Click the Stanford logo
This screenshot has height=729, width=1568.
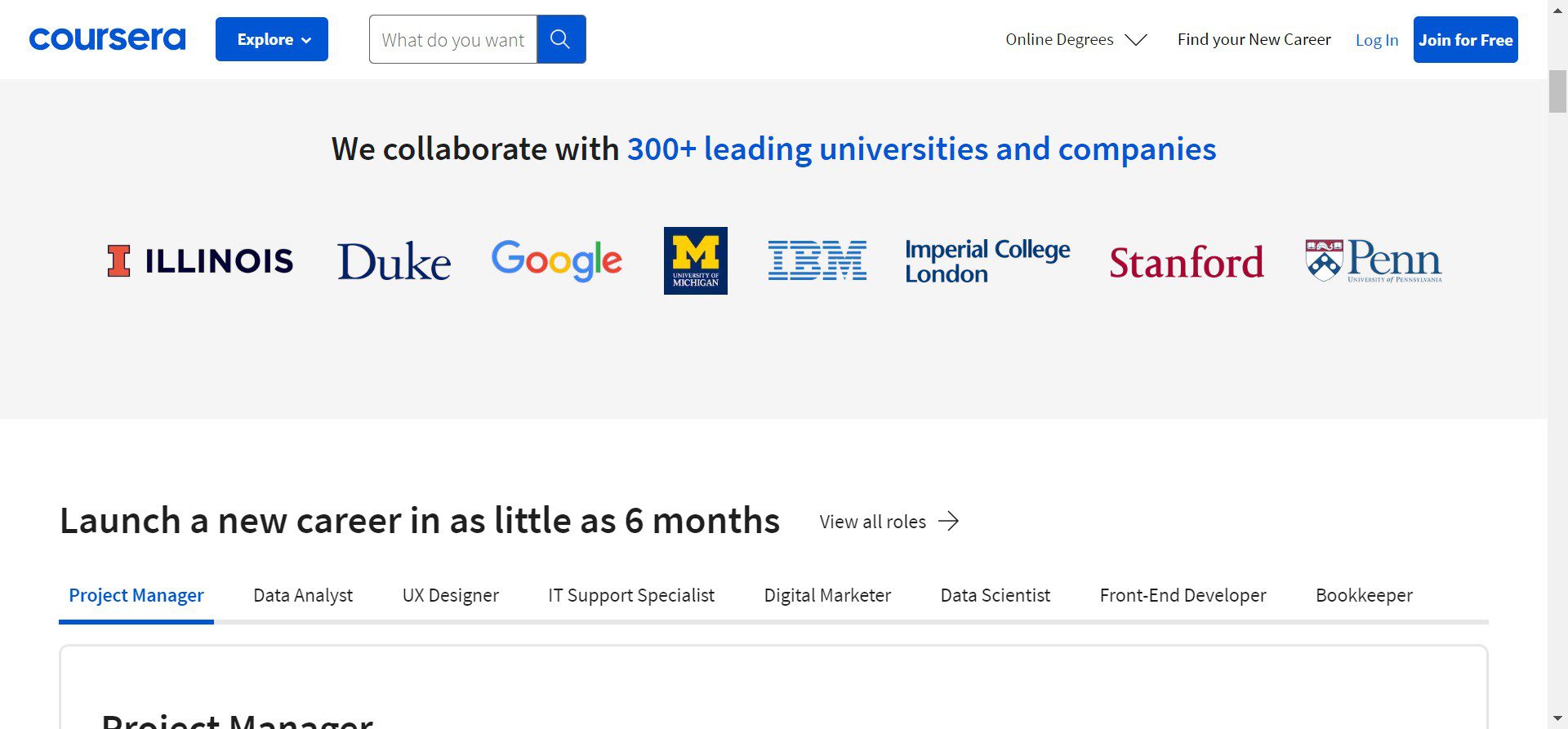pyautogui.click(x=1186, y=262)
